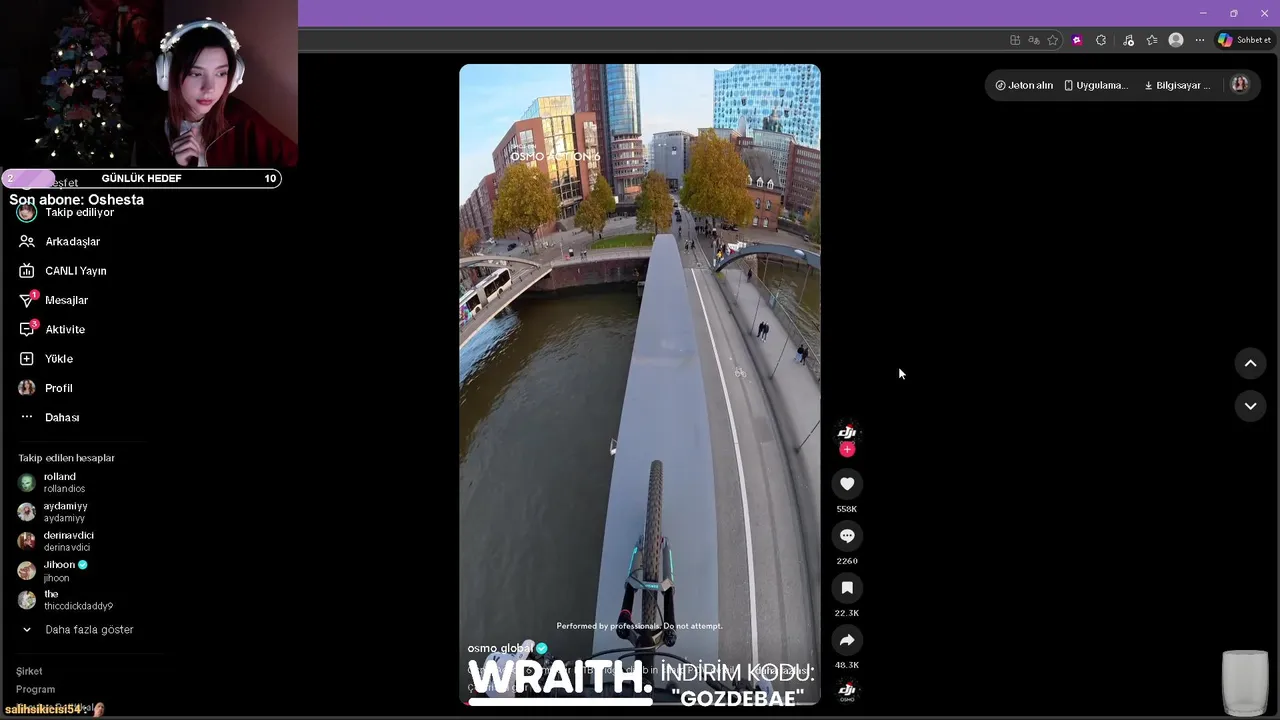
Task: Open Arkadaşlar in the sidebar
Action: pos(60,242)
